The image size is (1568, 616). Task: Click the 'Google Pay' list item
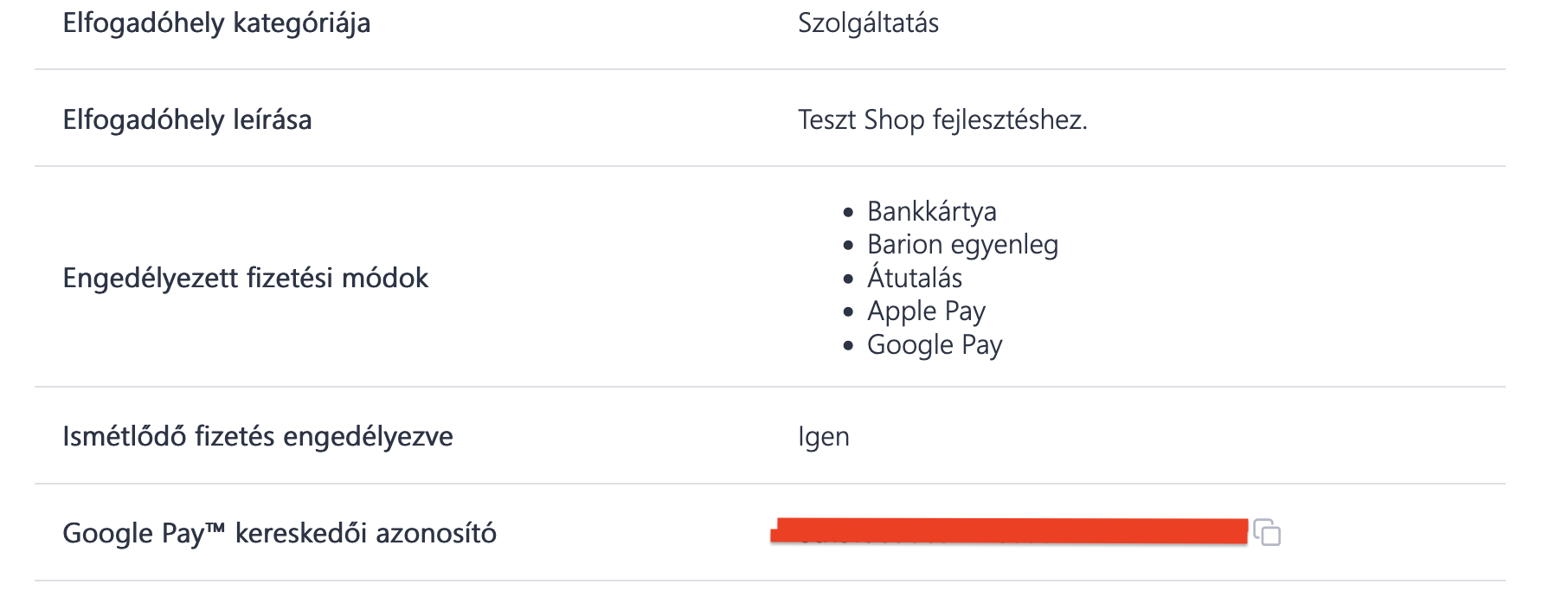[x=935, y=344]
